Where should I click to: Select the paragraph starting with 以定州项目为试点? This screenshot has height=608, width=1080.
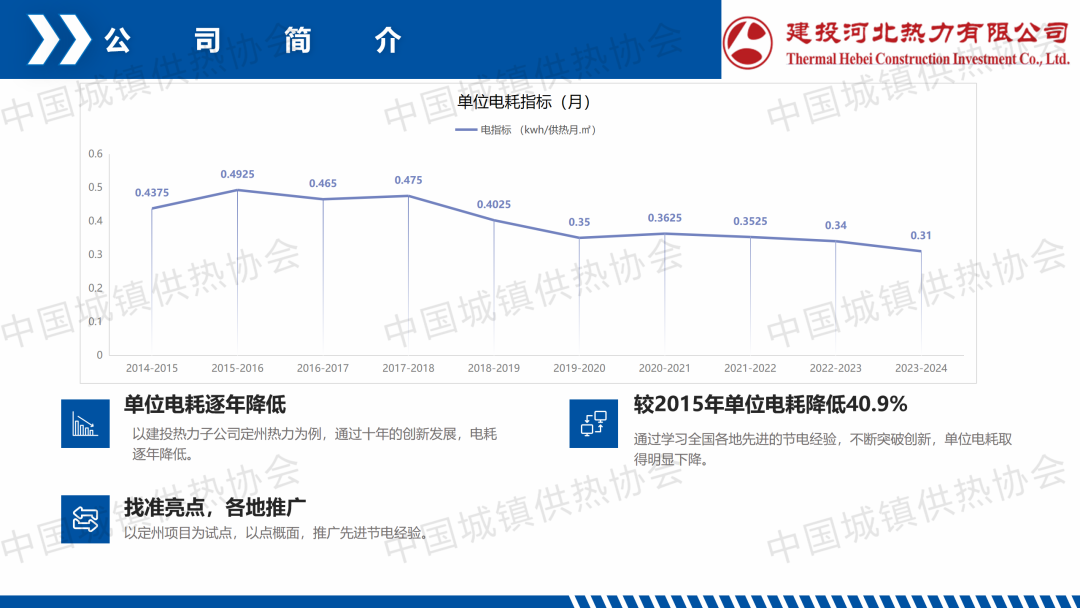[x=276, y=533]
